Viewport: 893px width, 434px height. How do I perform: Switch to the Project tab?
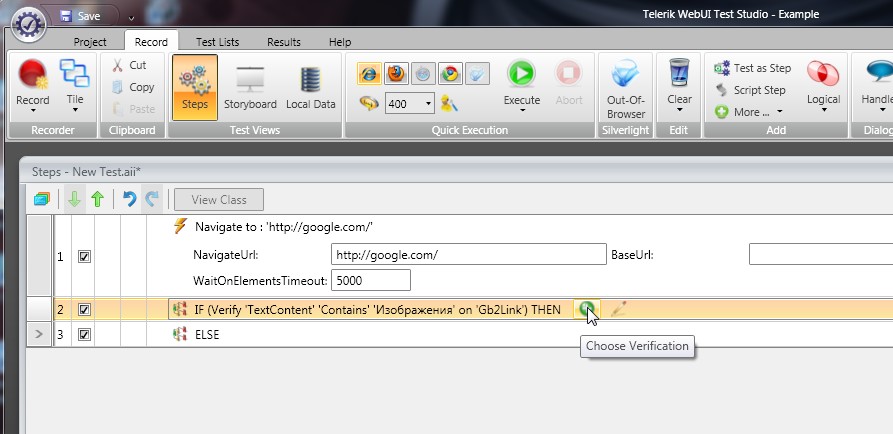click(90, 42)
